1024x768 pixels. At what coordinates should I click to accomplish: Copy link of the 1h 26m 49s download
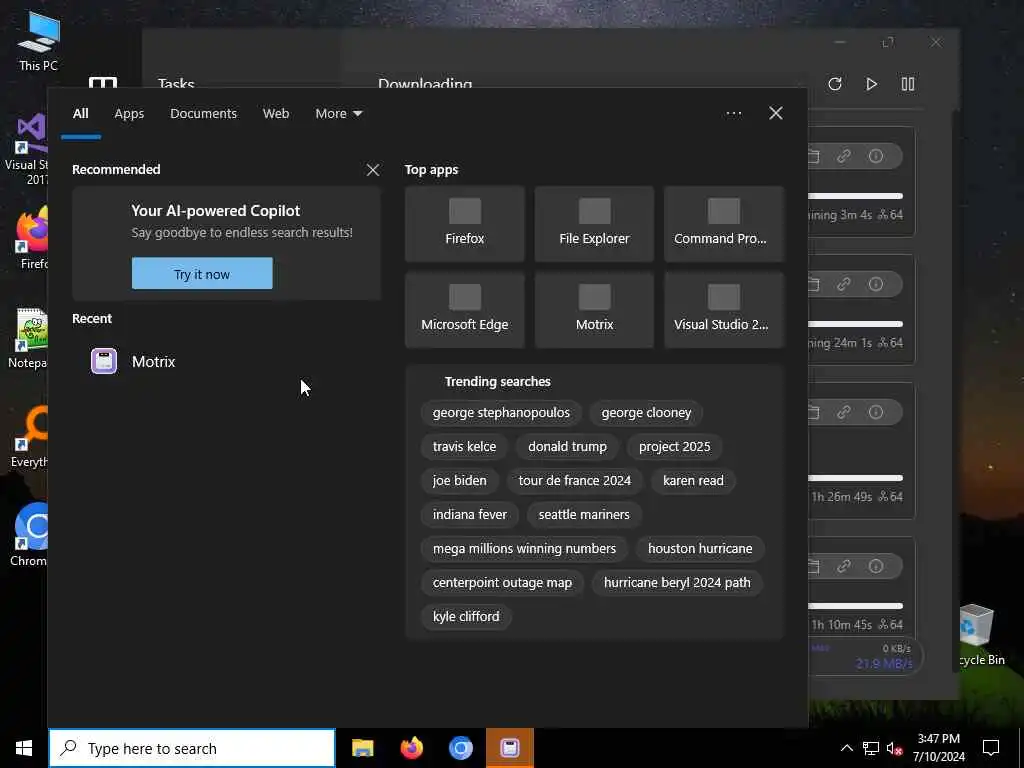point(844,412)
